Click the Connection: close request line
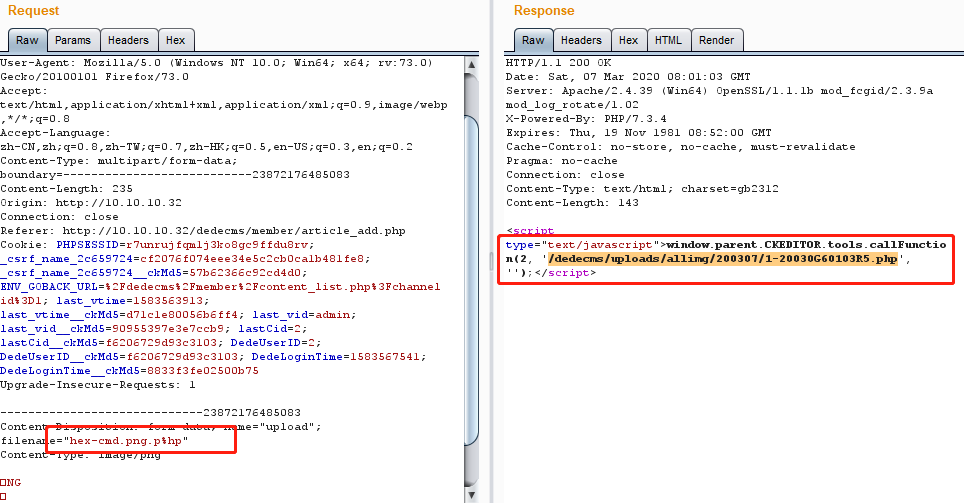 [x=59, y=216]
